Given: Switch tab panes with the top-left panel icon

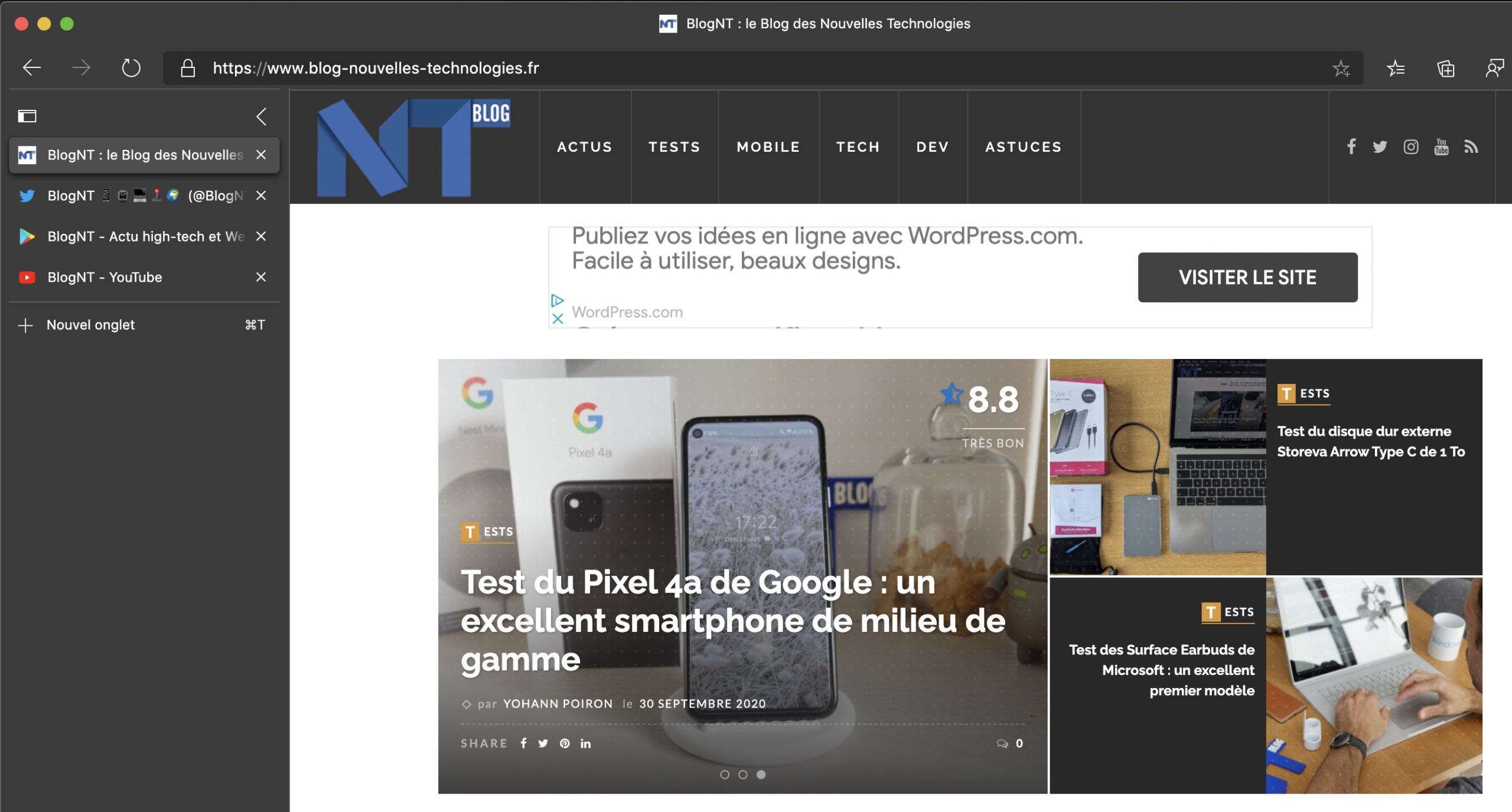Looking at the screenshot, I should click(28, 116).
